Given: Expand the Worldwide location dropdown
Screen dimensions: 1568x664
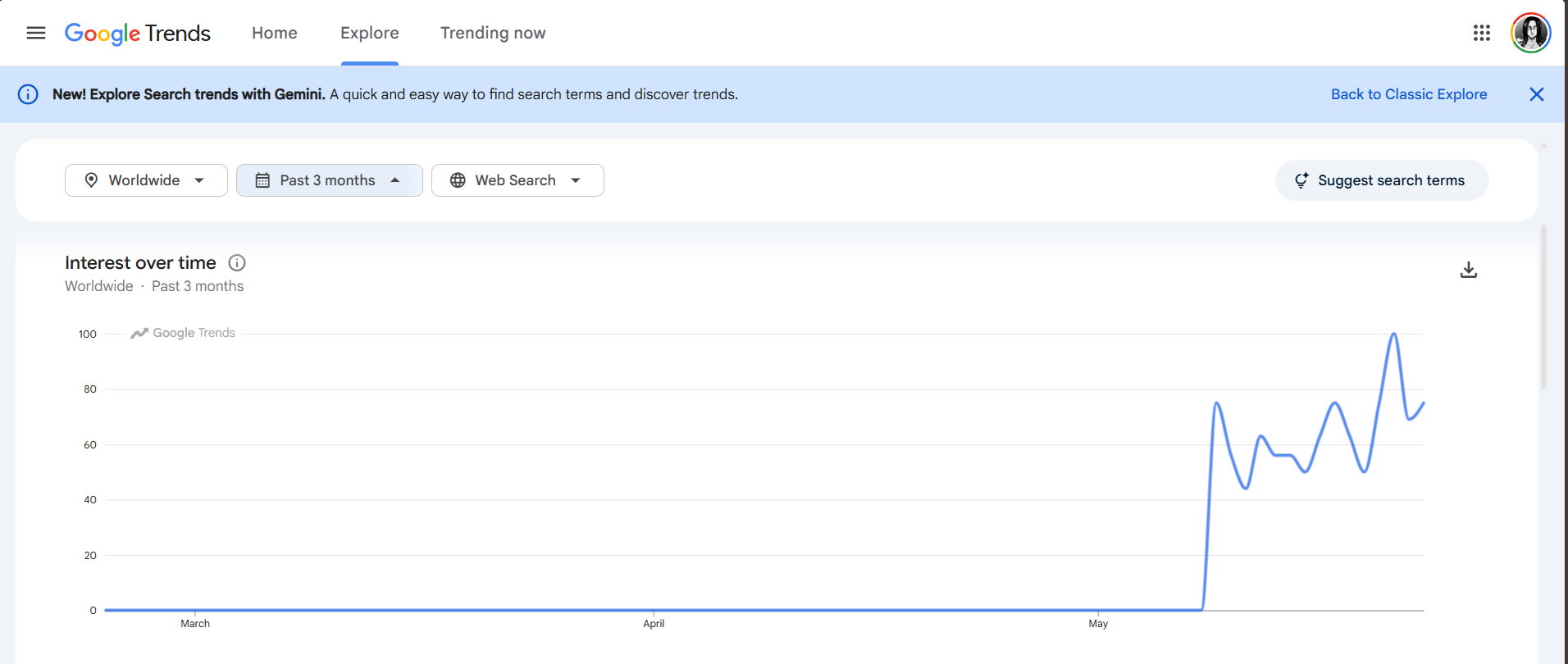Looking at the screenshot, I should pyautogui.click(x=146, y=180).
